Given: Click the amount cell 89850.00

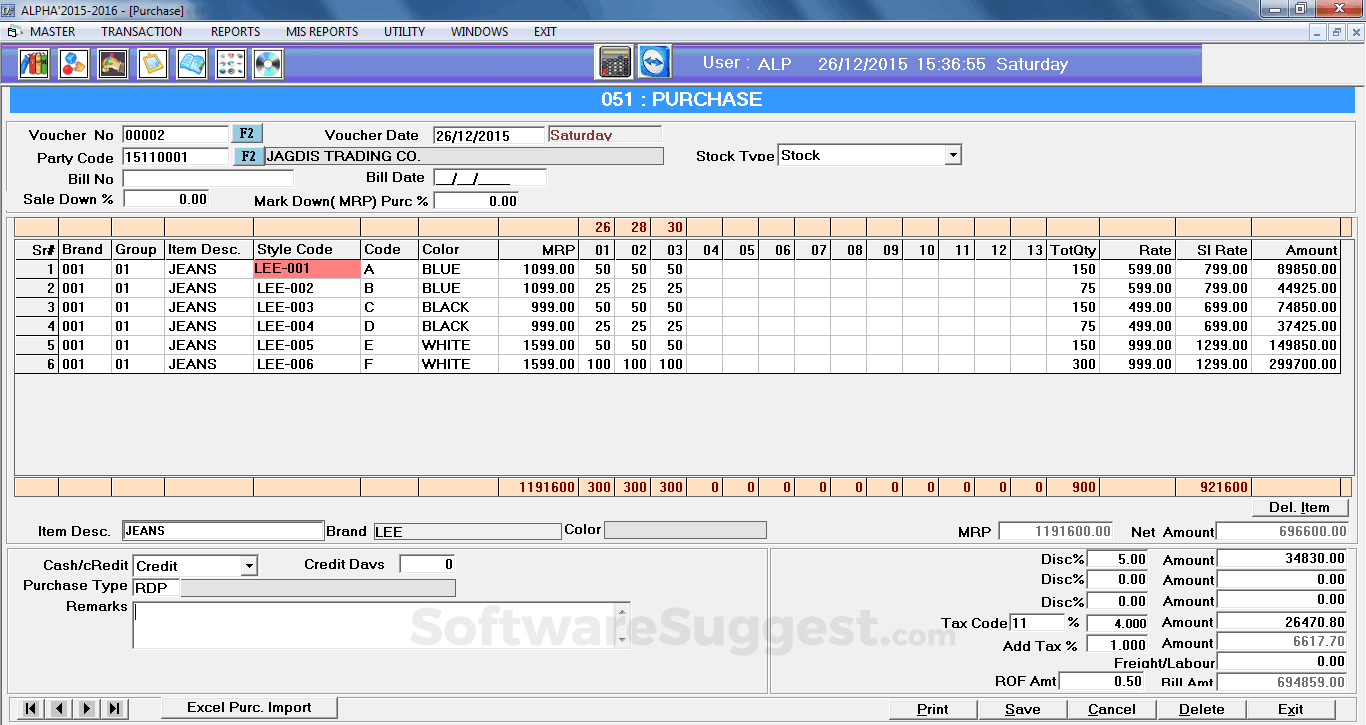Looking at the screenshot, I should (x=1296, y=269).
